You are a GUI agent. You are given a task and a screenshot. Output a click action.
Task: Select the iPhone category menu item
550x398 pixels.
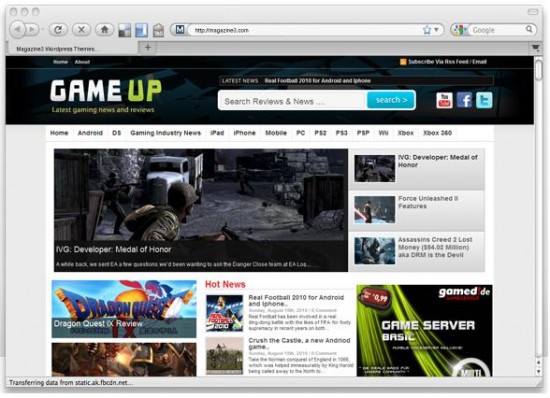(x=244, y=133)
